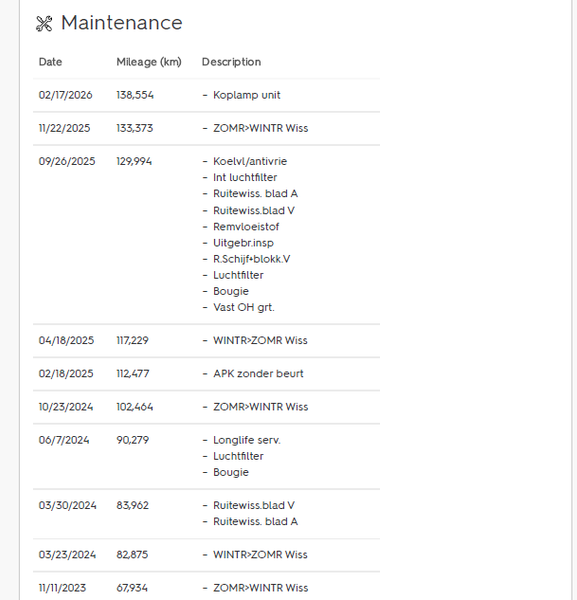
Task: Select the Mileage (km) column header
Action: pos(149,62)
